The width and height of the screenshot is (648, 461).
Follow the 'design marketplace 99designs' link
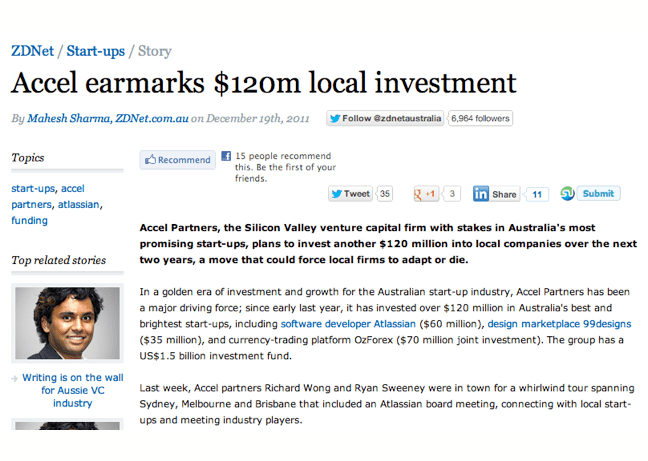pos(559,324)
